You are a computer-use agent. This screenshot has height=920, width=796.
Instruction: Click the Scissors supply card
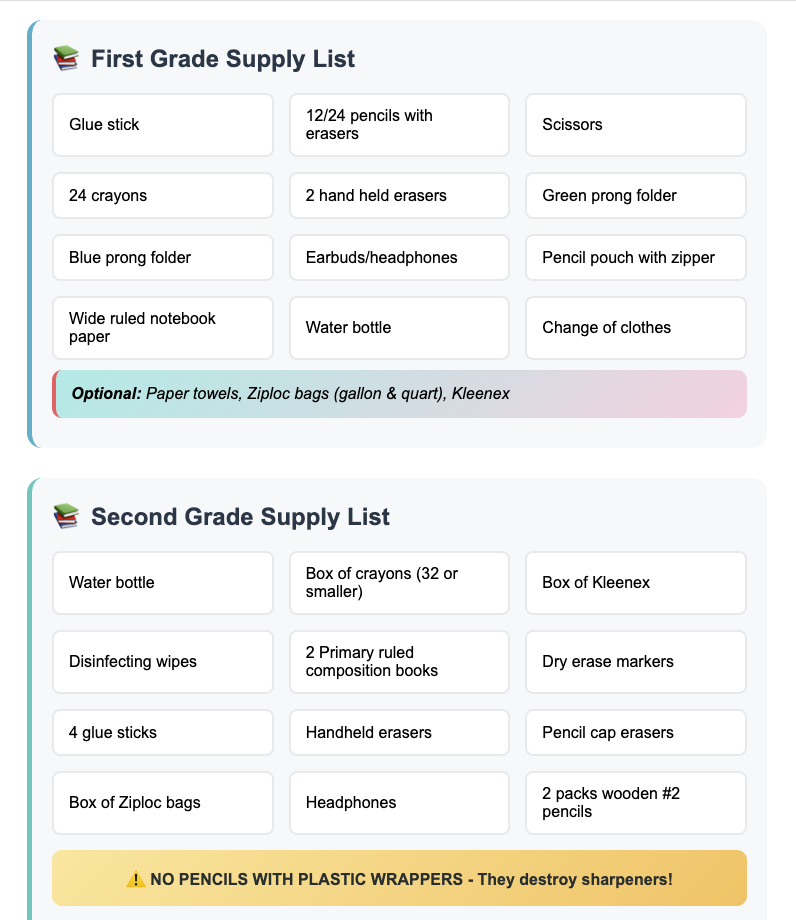pyautogui.click(x=636, y=125)
